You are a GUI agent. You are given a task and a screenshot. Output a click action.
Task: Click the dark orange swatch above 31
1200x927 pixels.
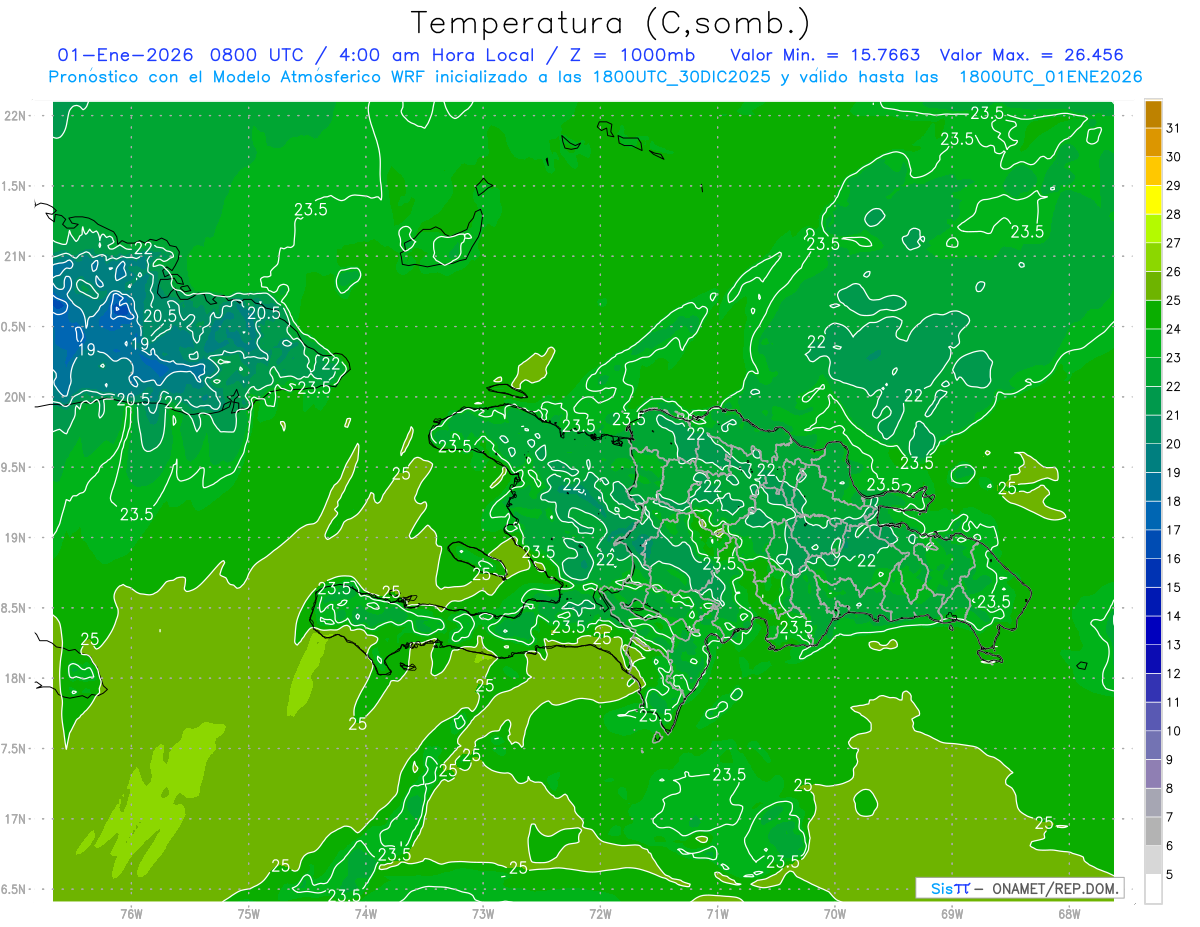1153,113
